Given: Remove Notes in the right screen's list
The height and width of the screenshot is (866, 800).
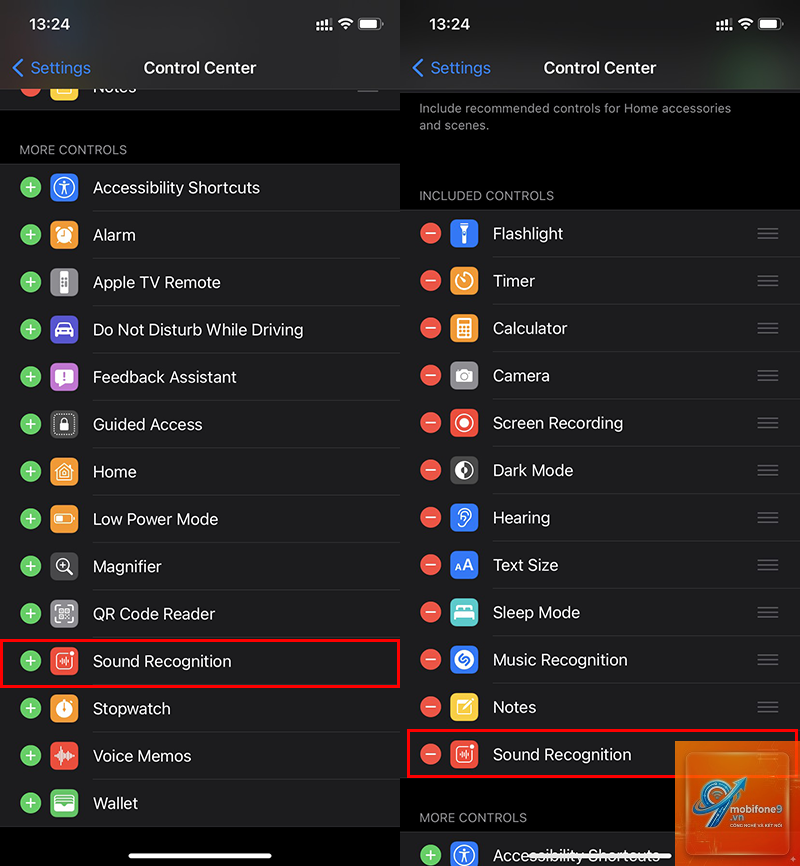Looking at the screenshot, I should tap(430, 707).
